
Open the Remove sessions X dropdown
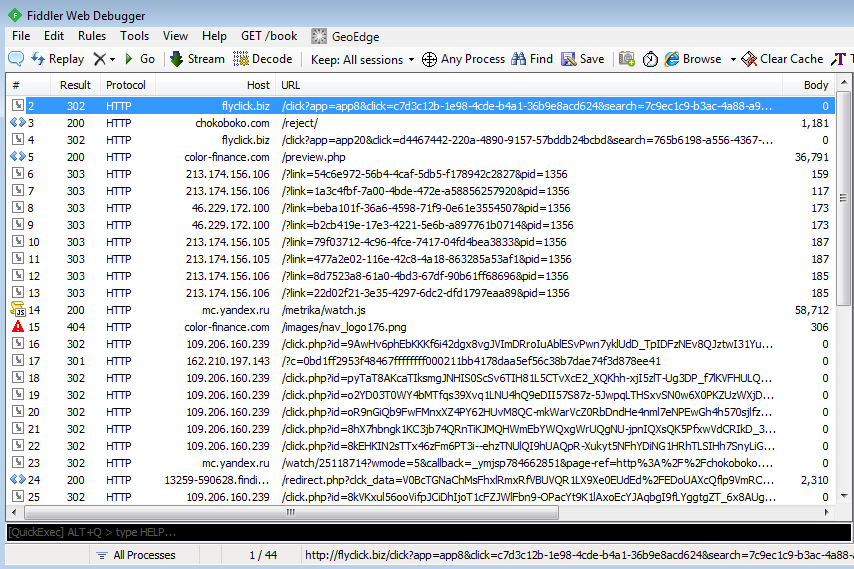(x=112, y=59)
